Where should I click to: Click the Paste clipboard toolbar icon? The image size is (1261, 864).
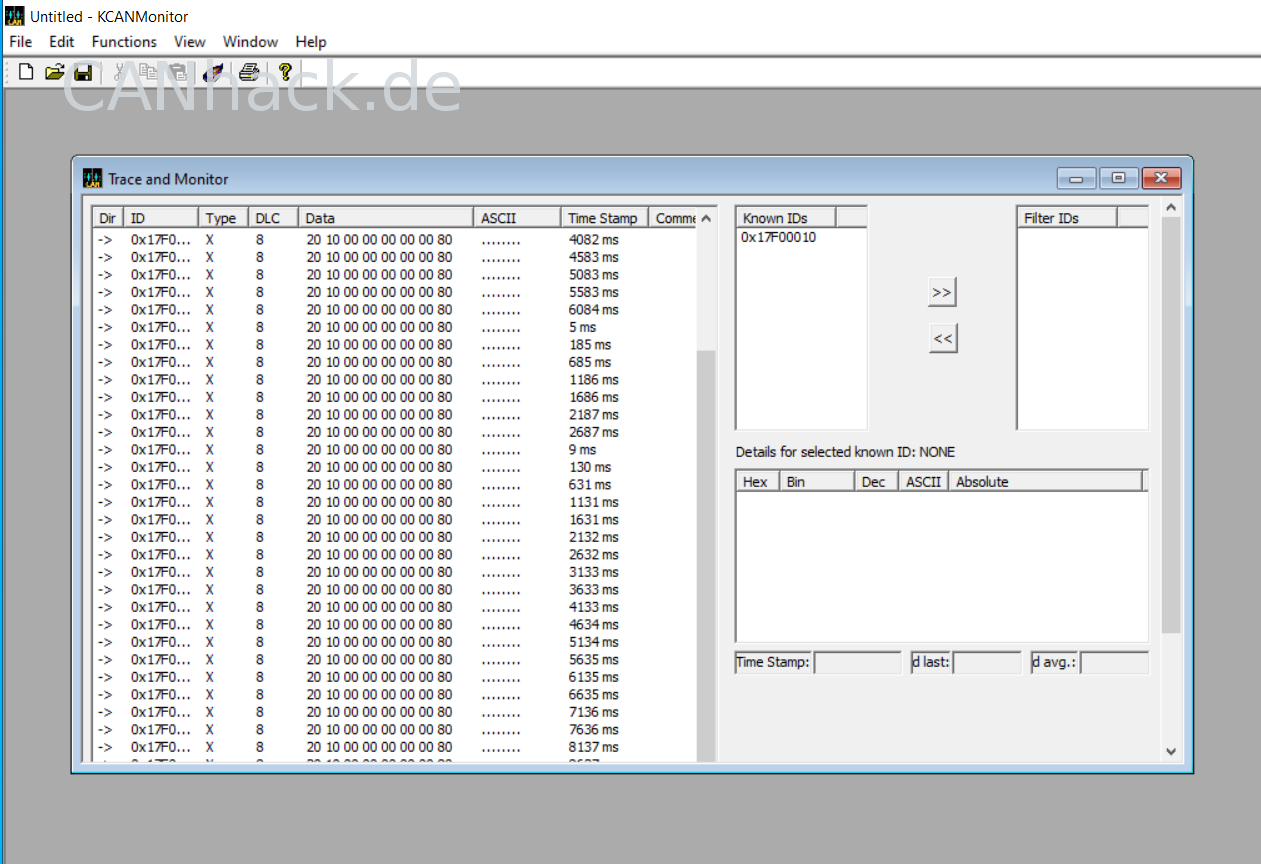pos(177,72)
